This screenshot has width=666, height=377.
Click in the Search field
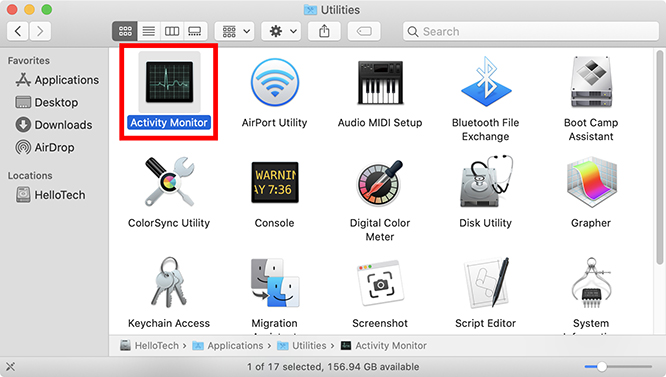531,31
